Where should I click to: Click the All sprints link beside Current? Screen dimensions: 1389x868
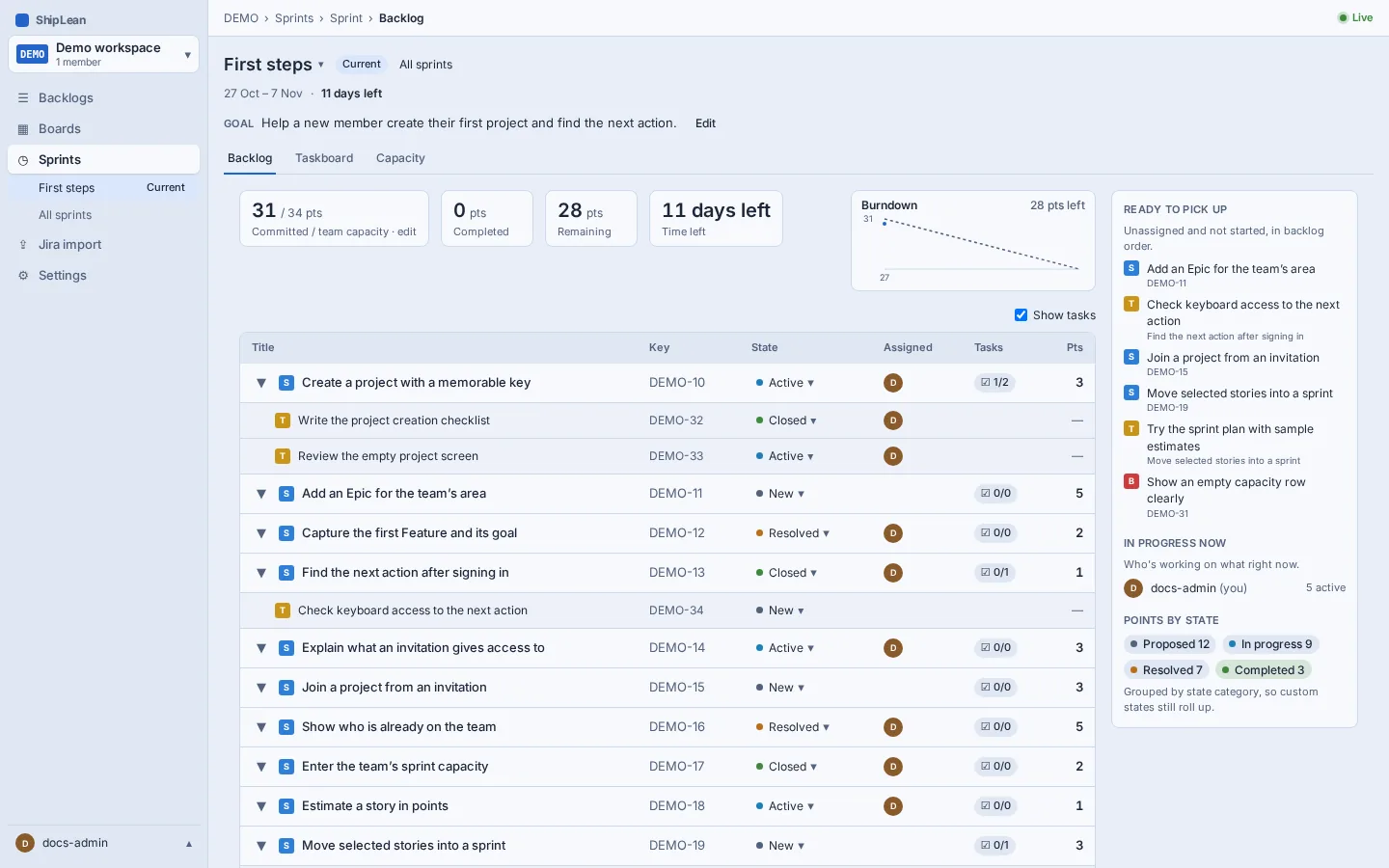(426, 65)
